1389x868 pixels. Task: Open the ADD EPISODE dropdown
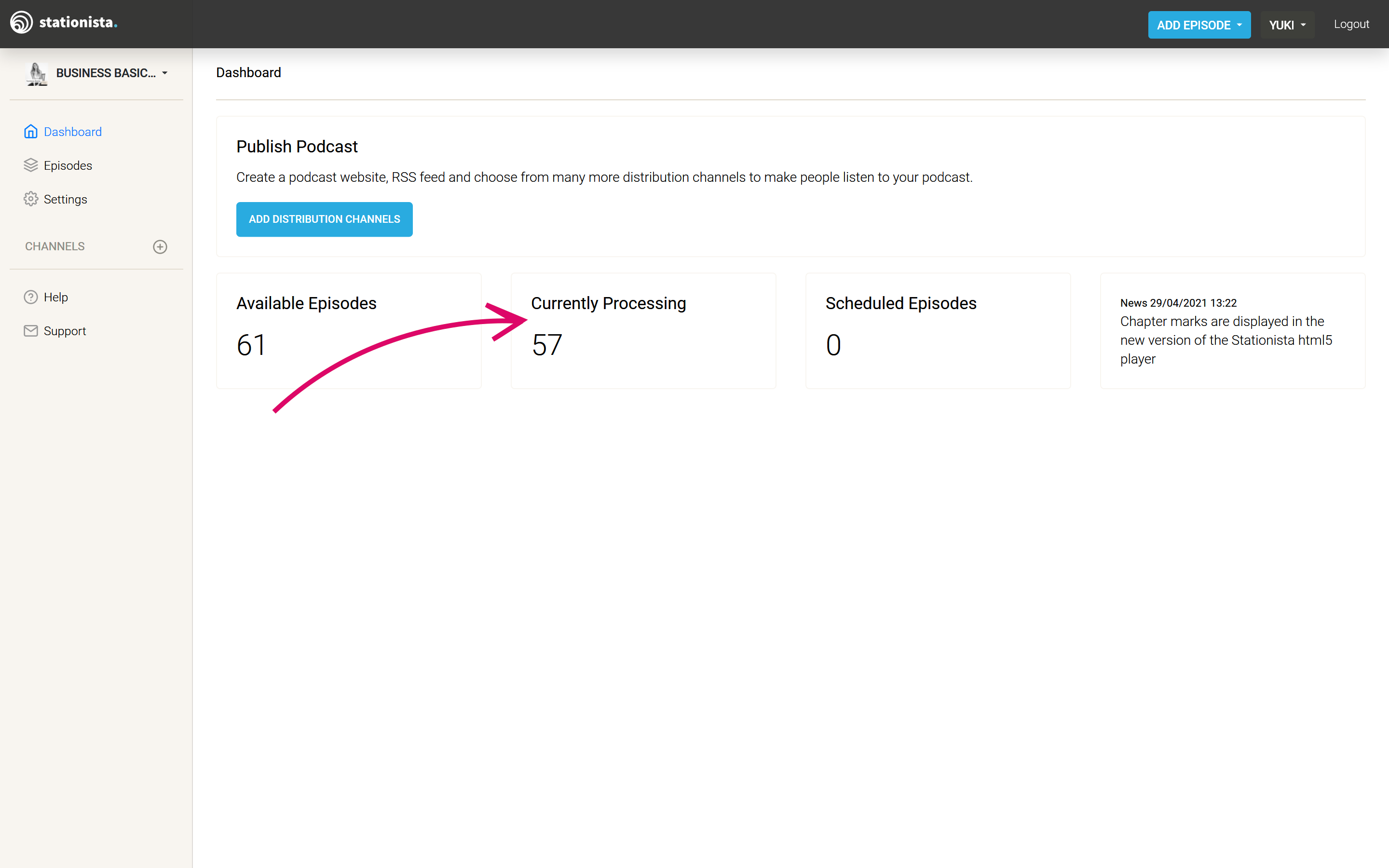(1199, 25)
